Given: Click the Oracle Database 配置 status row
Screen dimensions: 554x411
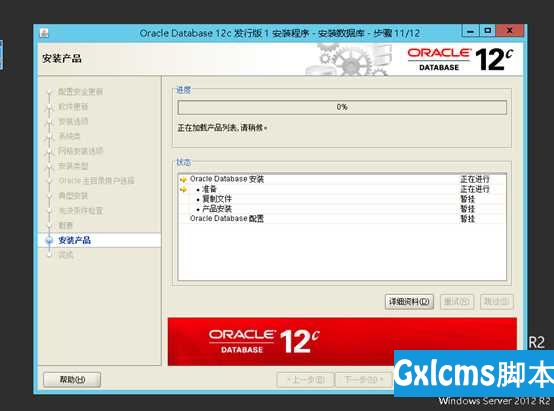Looking at the screenshot, I should tap(342, 219).
